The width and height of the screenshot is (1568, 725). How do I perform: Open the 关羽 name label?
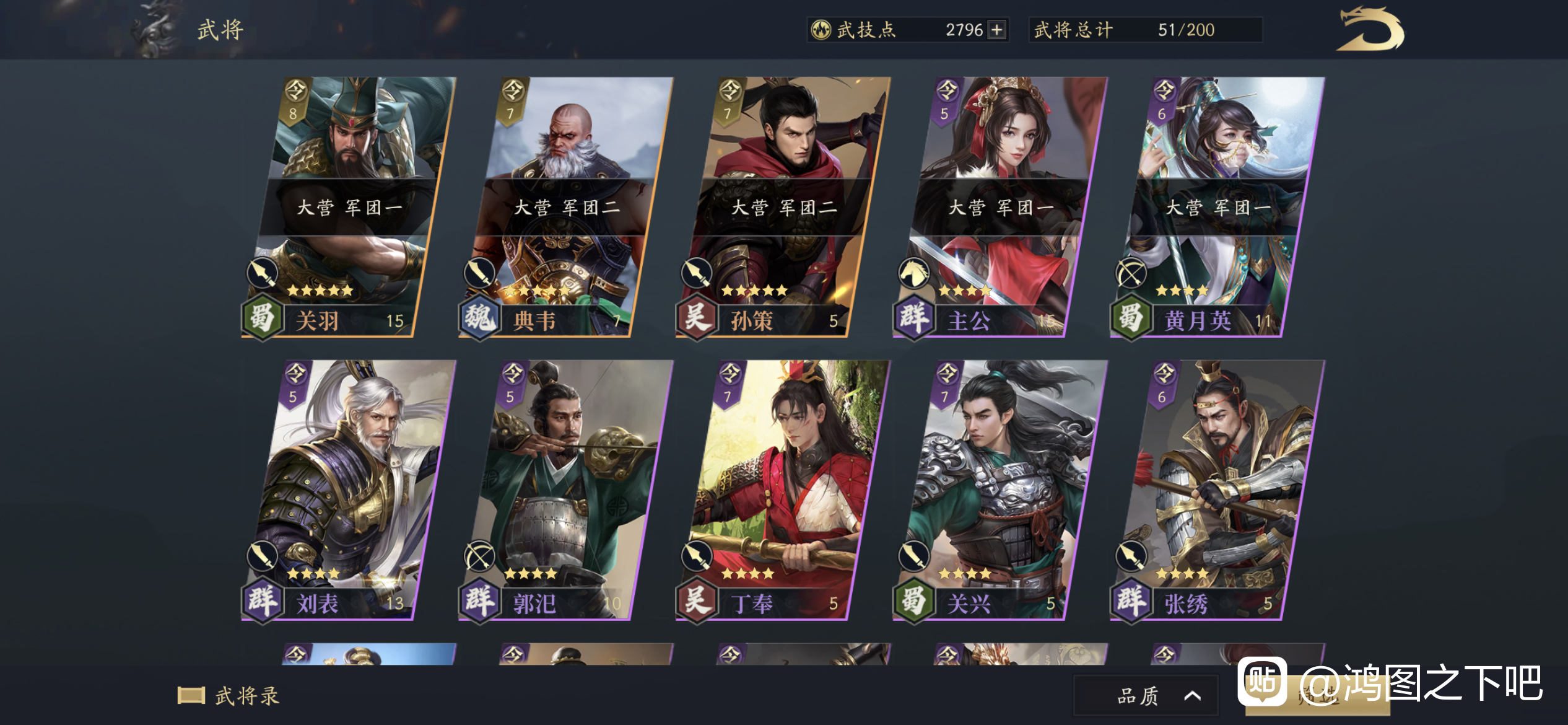click(x=318, y=321)
